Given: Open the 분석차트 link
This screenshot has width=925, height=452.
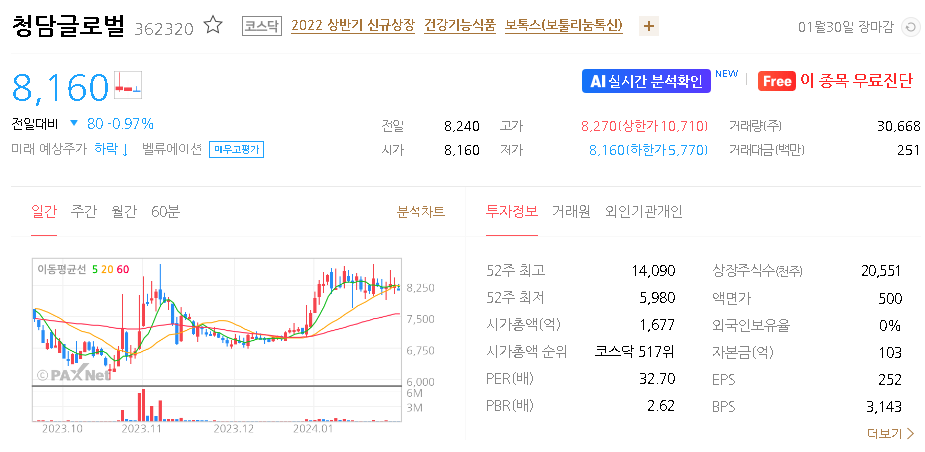Looking at the screenshot, I should pyautogui.click(x=421, y=212).
